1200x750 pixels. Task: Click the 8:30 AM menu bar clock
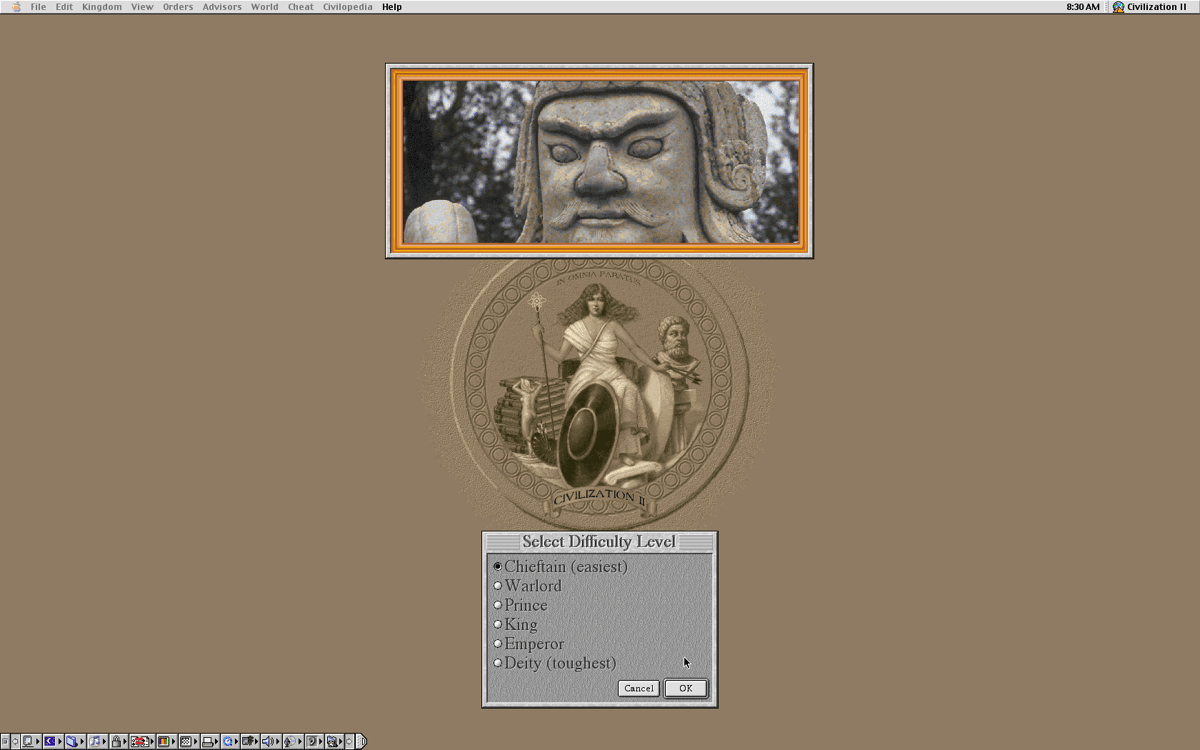pos(1083,7)
